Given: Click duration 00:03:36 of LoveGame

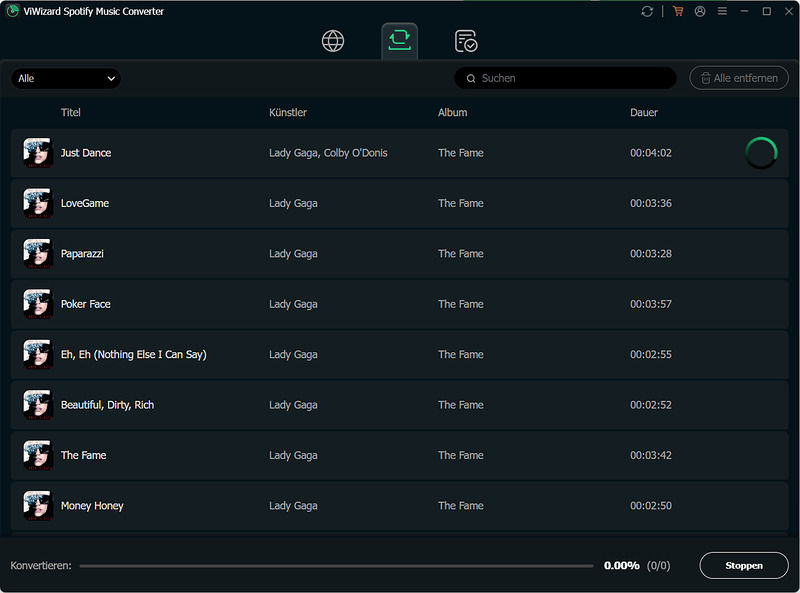Looking at the screenshot, I should (651, 203).
